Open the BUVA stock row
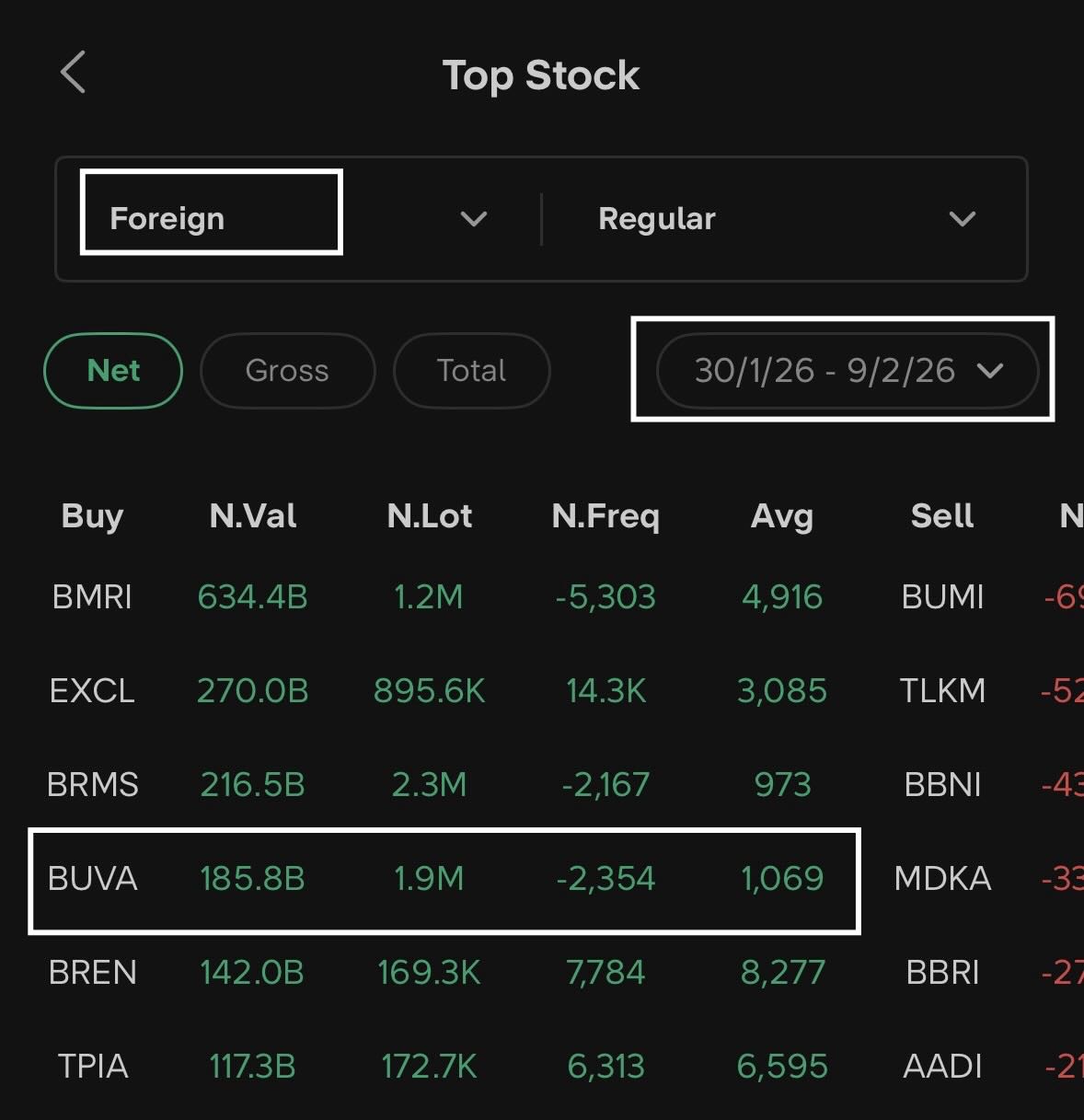 coord(92,879)
